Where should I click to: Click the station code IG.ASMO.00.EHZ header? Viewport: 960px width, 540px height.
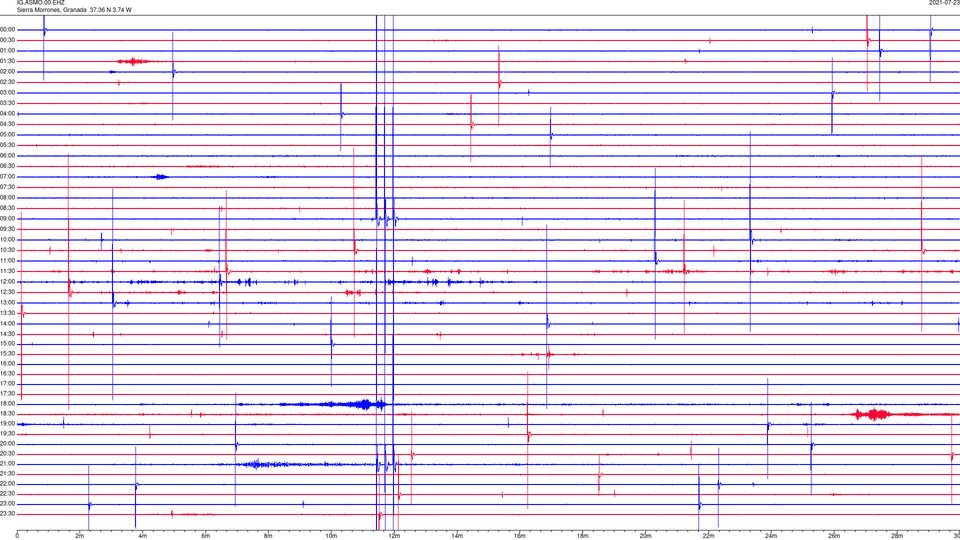coord(40,3)
